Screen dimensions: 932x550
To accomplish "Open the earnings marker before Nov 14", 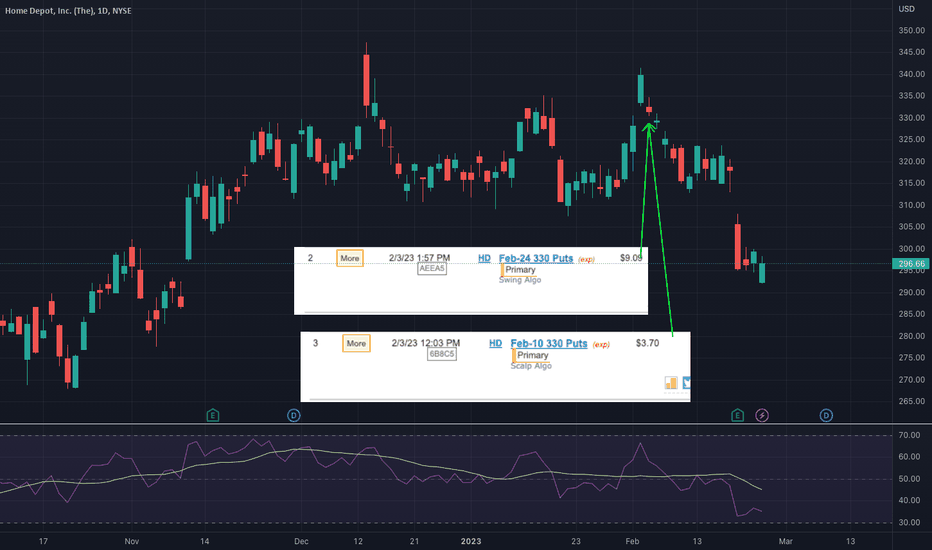I will (x=213, y=415).
